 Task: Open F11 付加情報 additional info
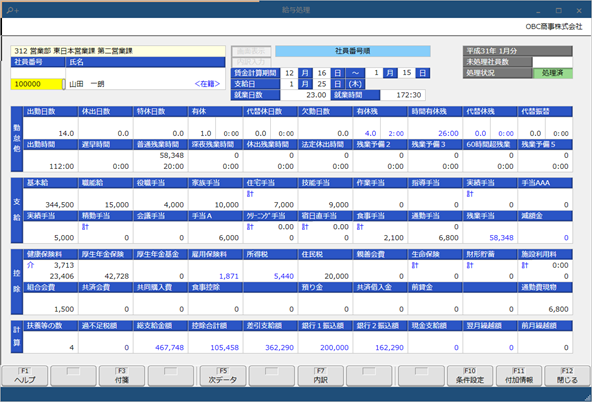point(519,376)
